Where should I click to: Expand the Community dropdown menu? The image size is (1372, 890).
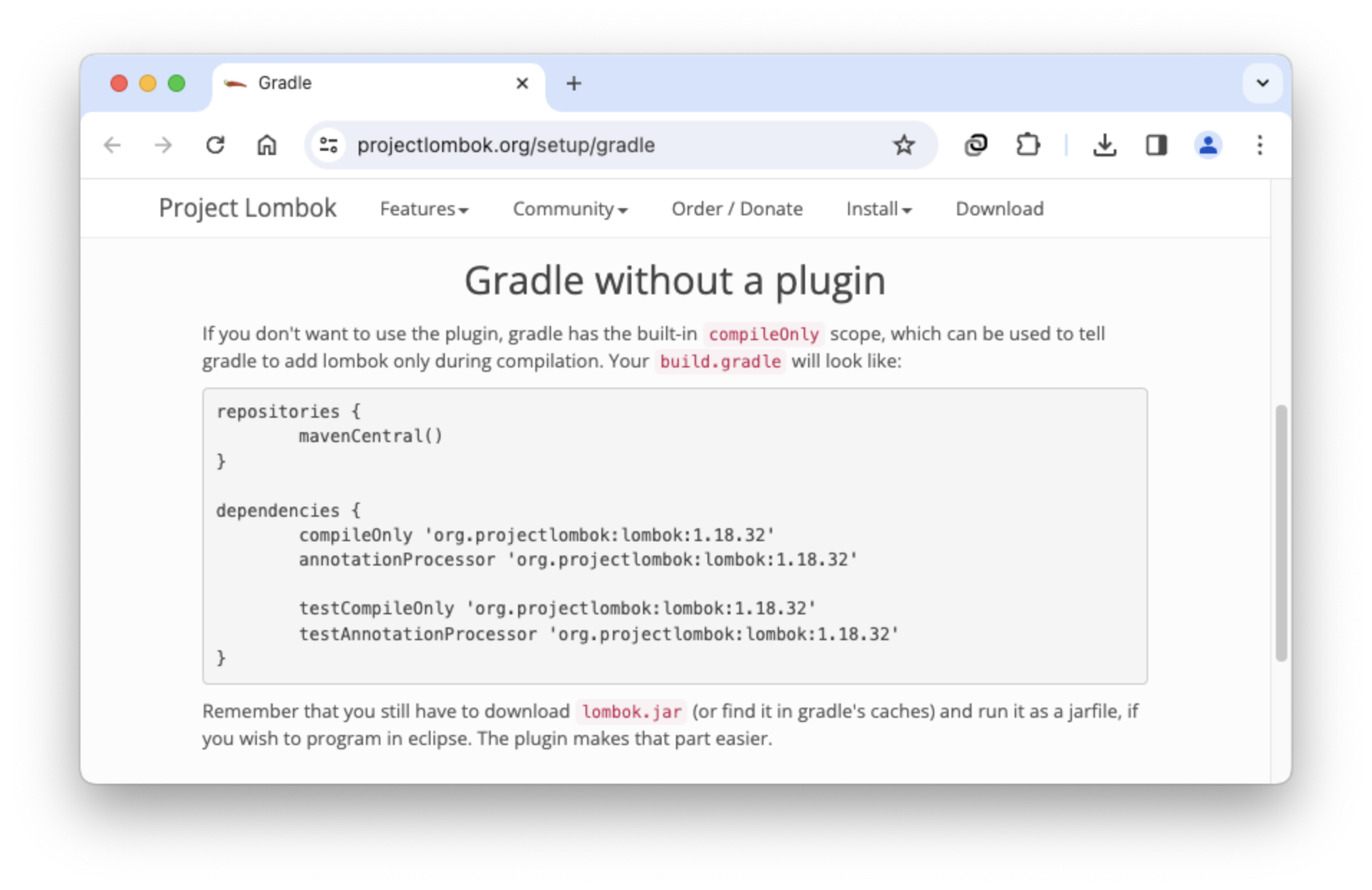click(x=570, y=209)
